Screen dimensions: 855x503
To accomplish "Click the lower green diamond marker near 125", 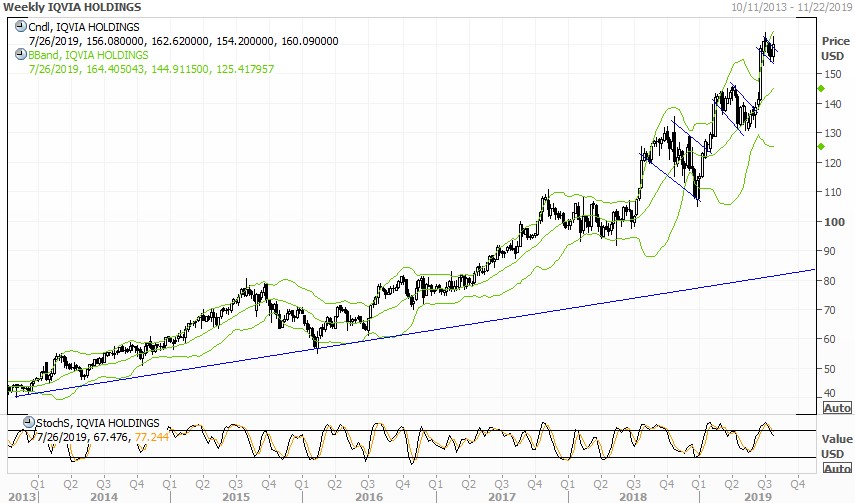I will [819, 146].
